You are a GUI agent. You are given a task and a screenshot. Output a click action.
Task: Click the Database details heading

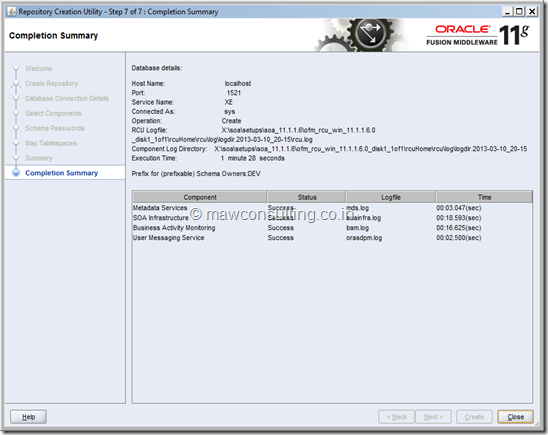[x=157, y=68]
